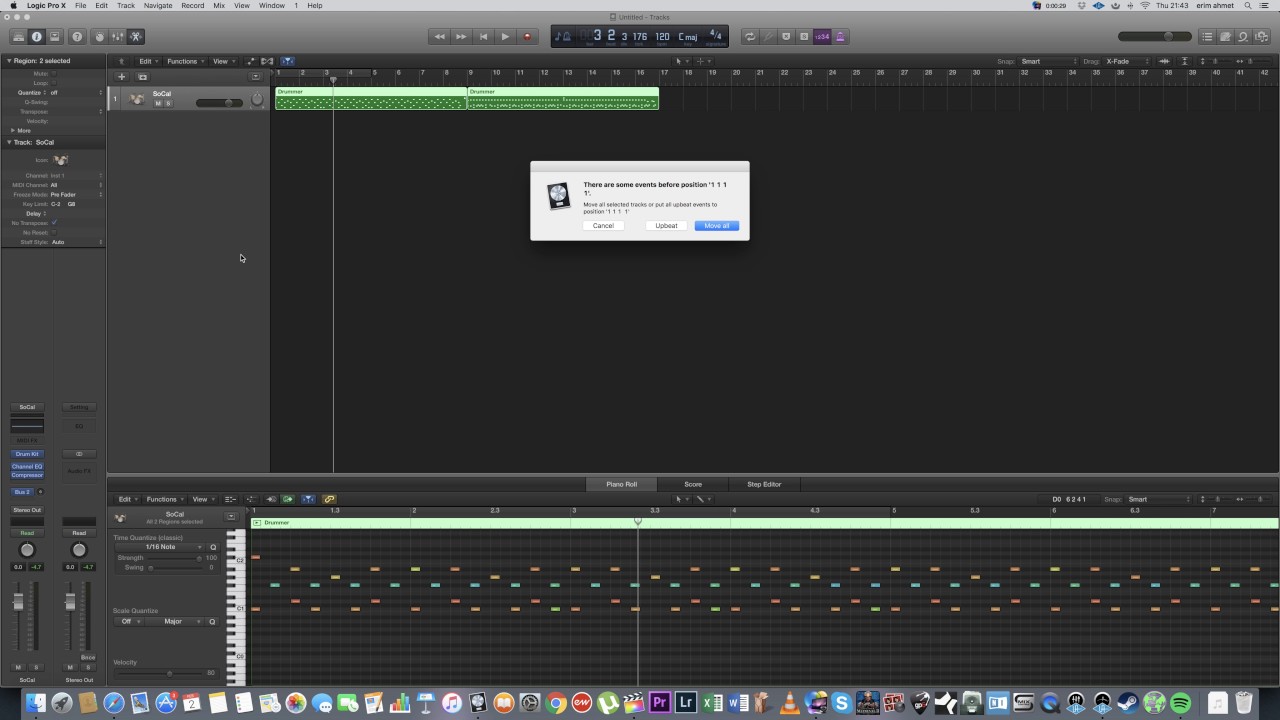
Task: Toggle the Mute checkbox in the Region inspector
Action: [x=53, y=74]
